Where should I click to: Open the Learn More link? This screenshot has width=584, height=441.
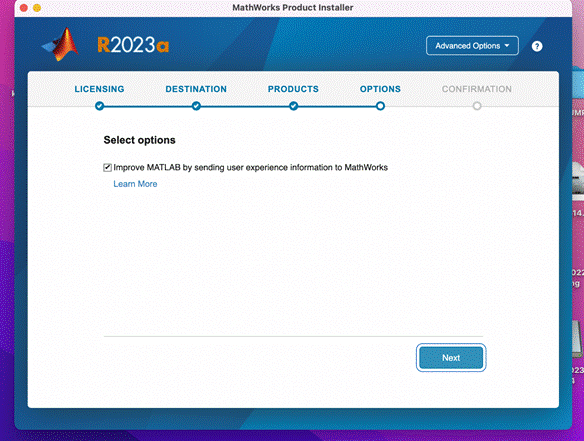point(135,184)
